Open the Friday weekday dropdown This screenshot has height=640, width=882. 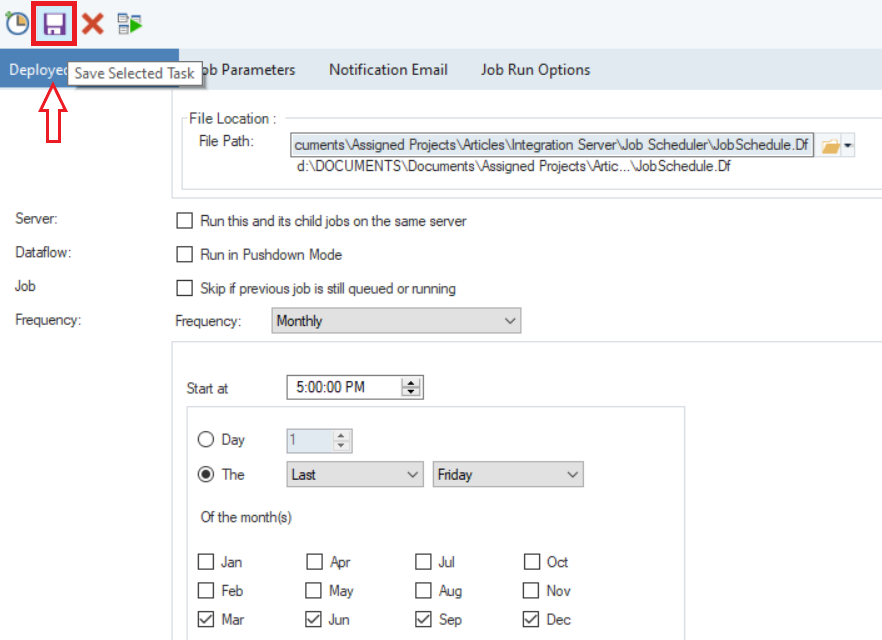click(508, 475)
